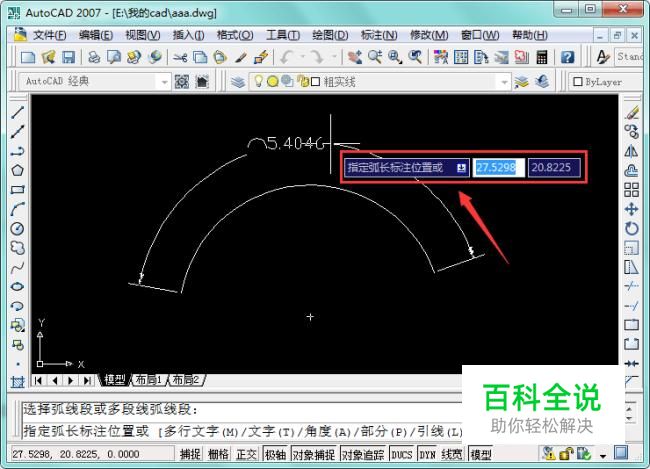The height and width of the screenshot is (469, 650).
Task: Click the layout tab next arrow
Action: coord(71,380)
